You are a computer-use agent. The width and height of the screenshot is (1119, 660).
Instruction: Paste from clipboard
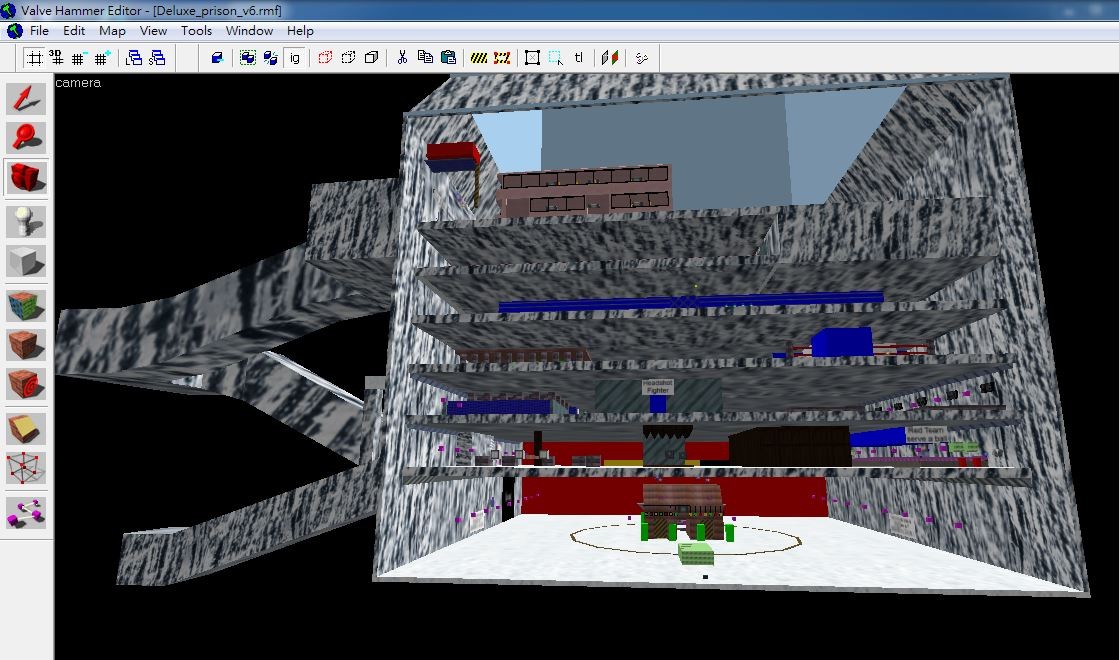tap(448, 58)
